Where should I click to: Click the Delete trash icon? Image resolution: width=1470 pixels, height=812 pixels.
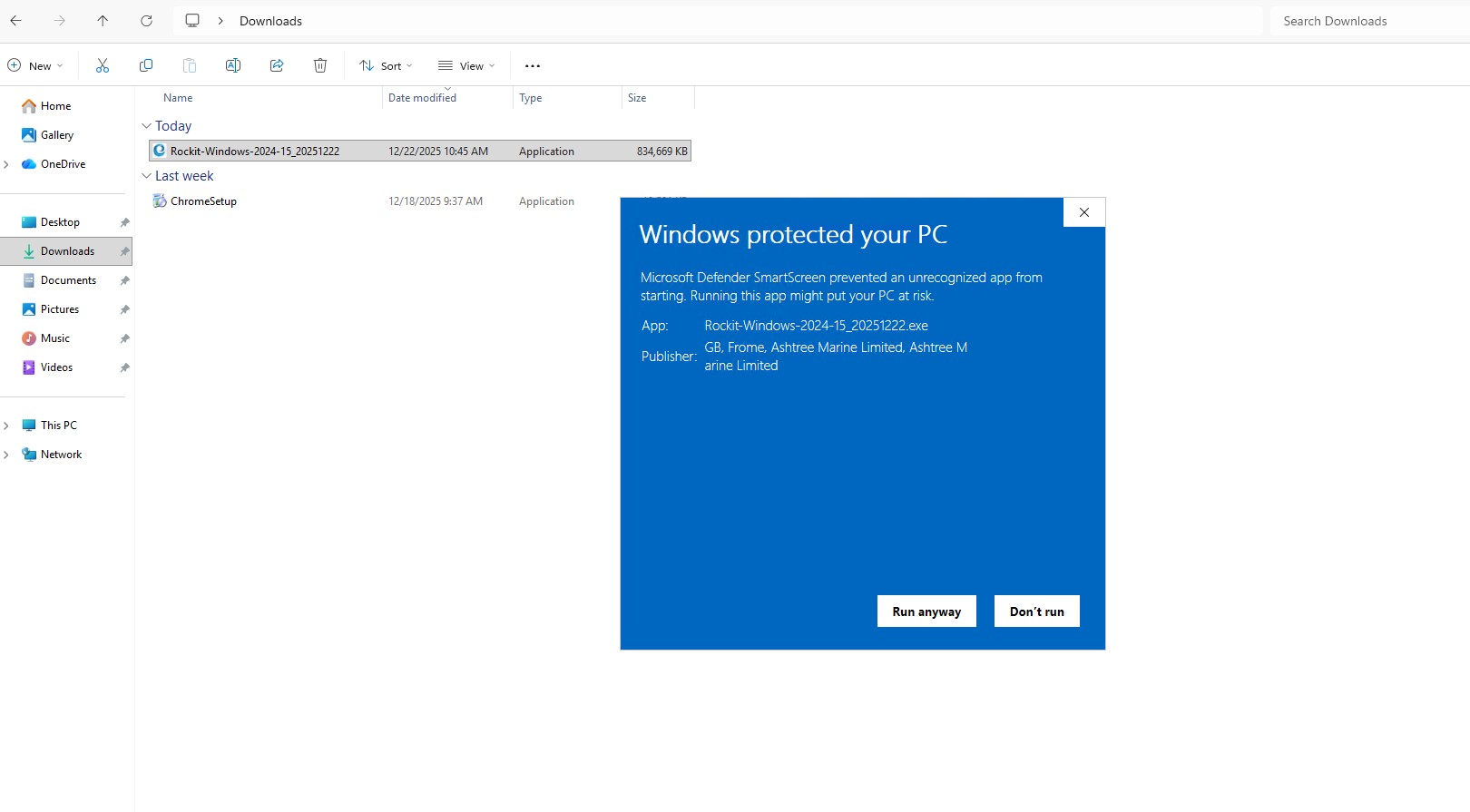tap(320, 65)
